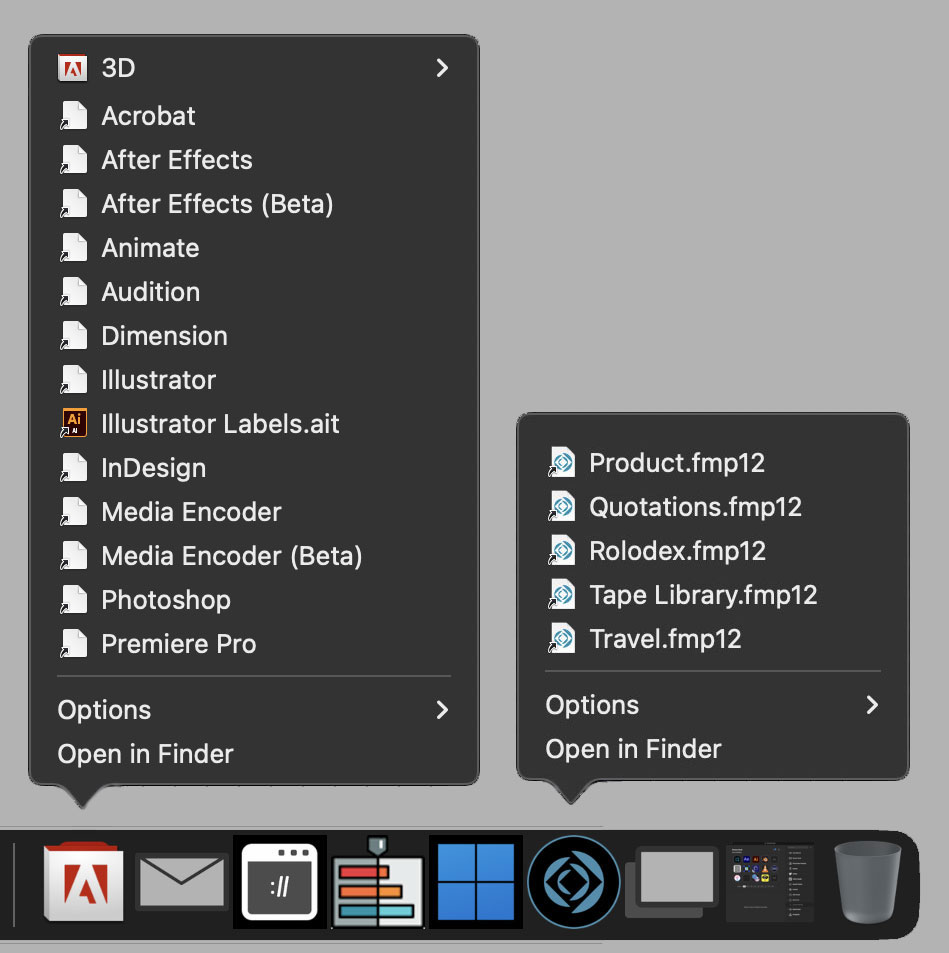Open the Windows logo app in Dock
This screenshot has width=949, height=953.
point(475,882)
